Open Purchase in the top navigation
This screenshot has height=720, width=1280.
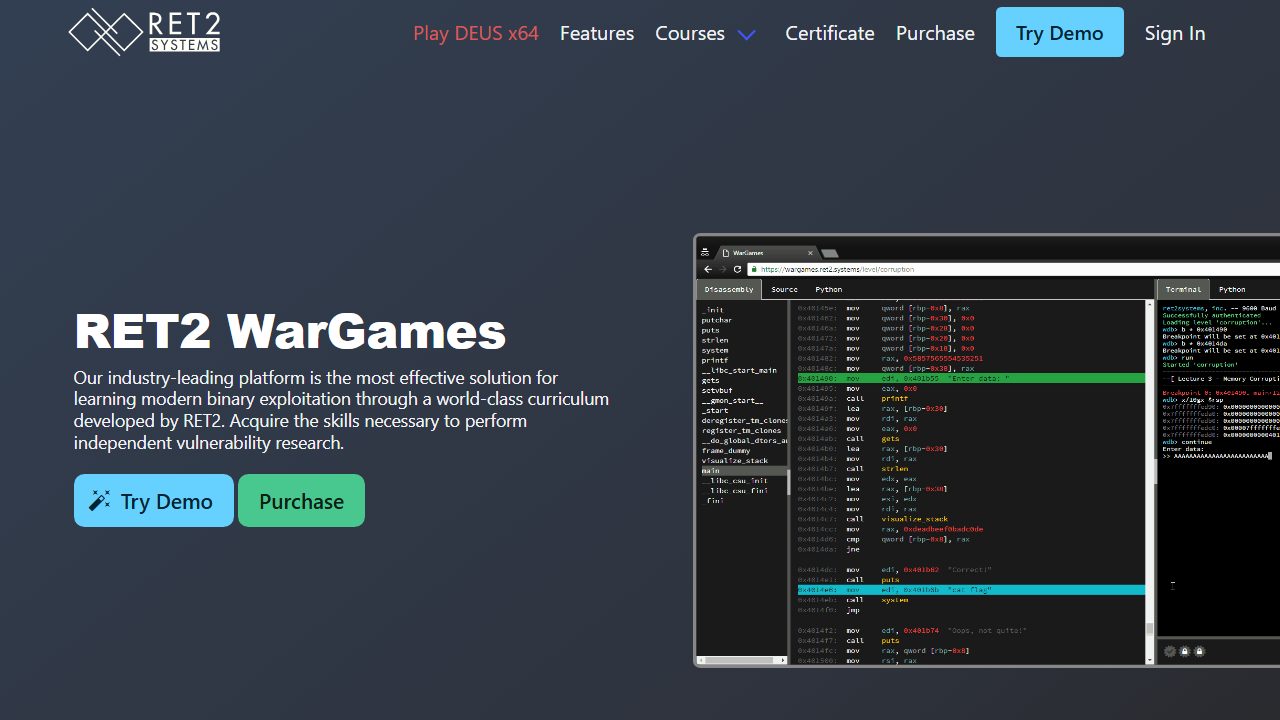(x=935, y=33)
